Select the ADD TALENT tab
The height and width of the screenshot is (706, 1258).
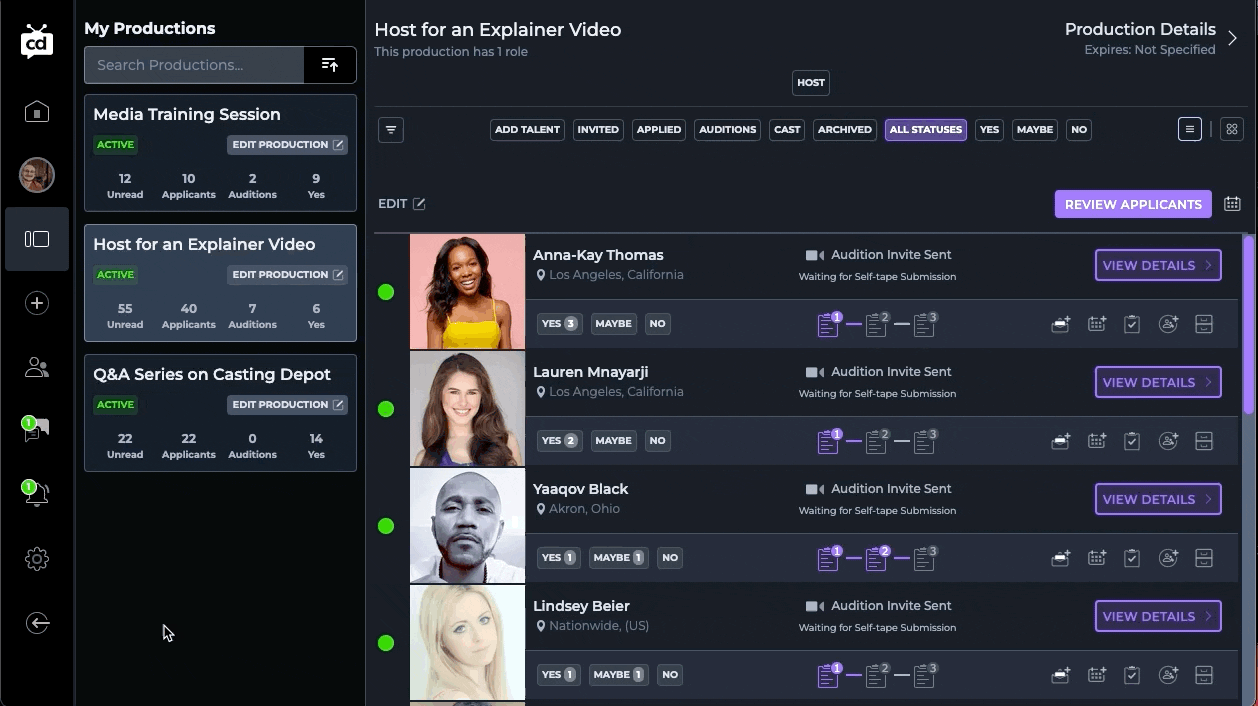coord(527,130)
